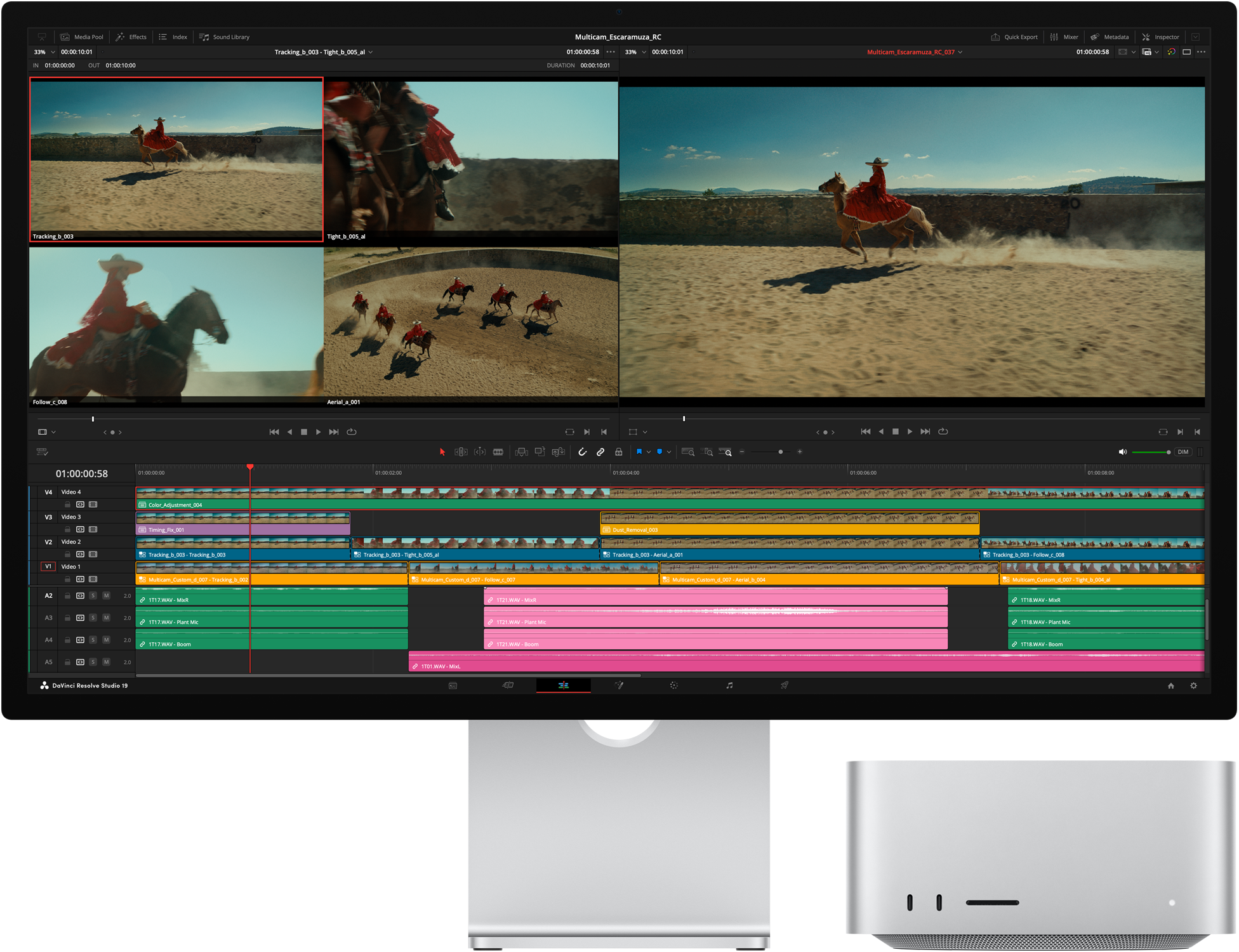The height and width of the screenshot is (952, 1239).
Task: Mute audio track A2
Action: point(106,595)
